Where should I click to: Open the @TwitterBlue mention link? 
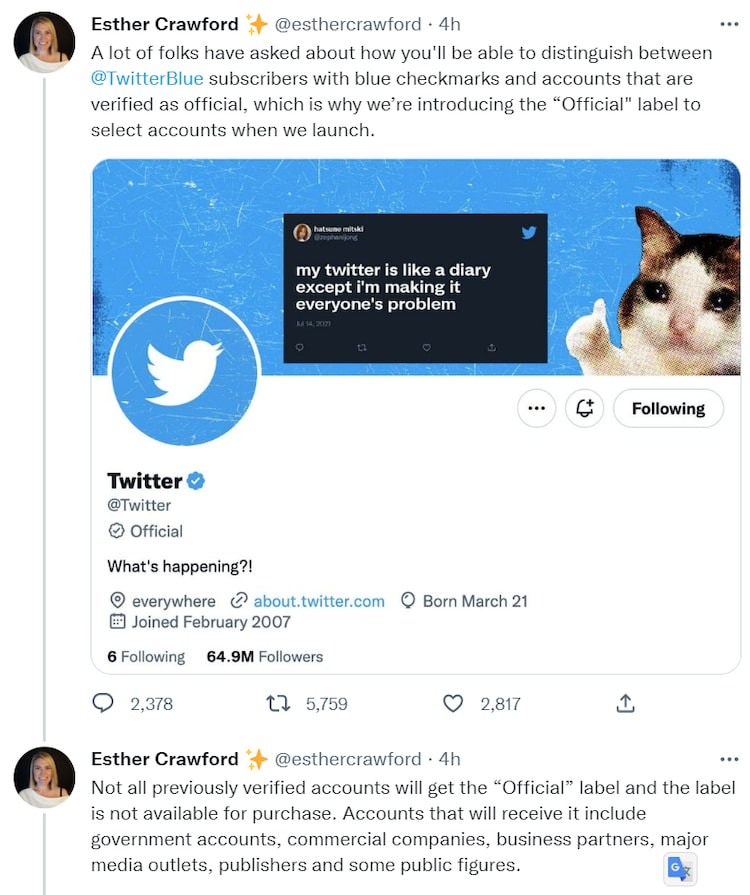pyautogui.click(x=147, y=78)
